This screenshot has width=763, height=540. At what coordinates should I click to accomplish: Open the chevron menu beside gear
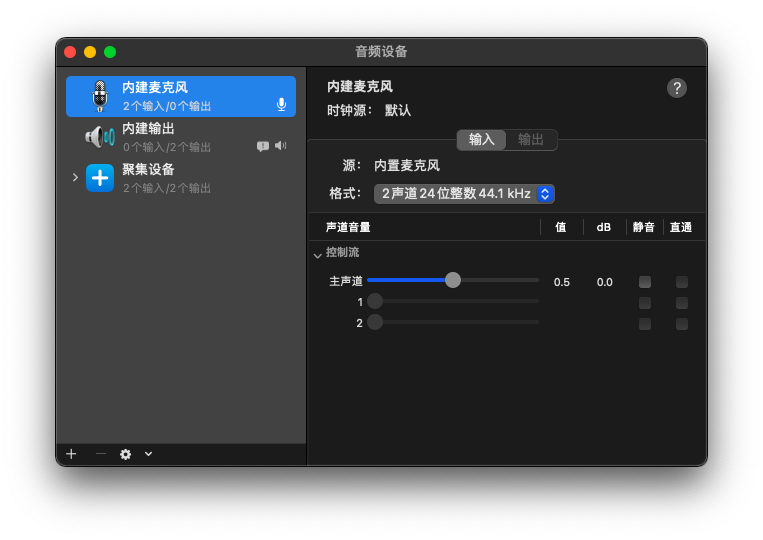[148, 454]
